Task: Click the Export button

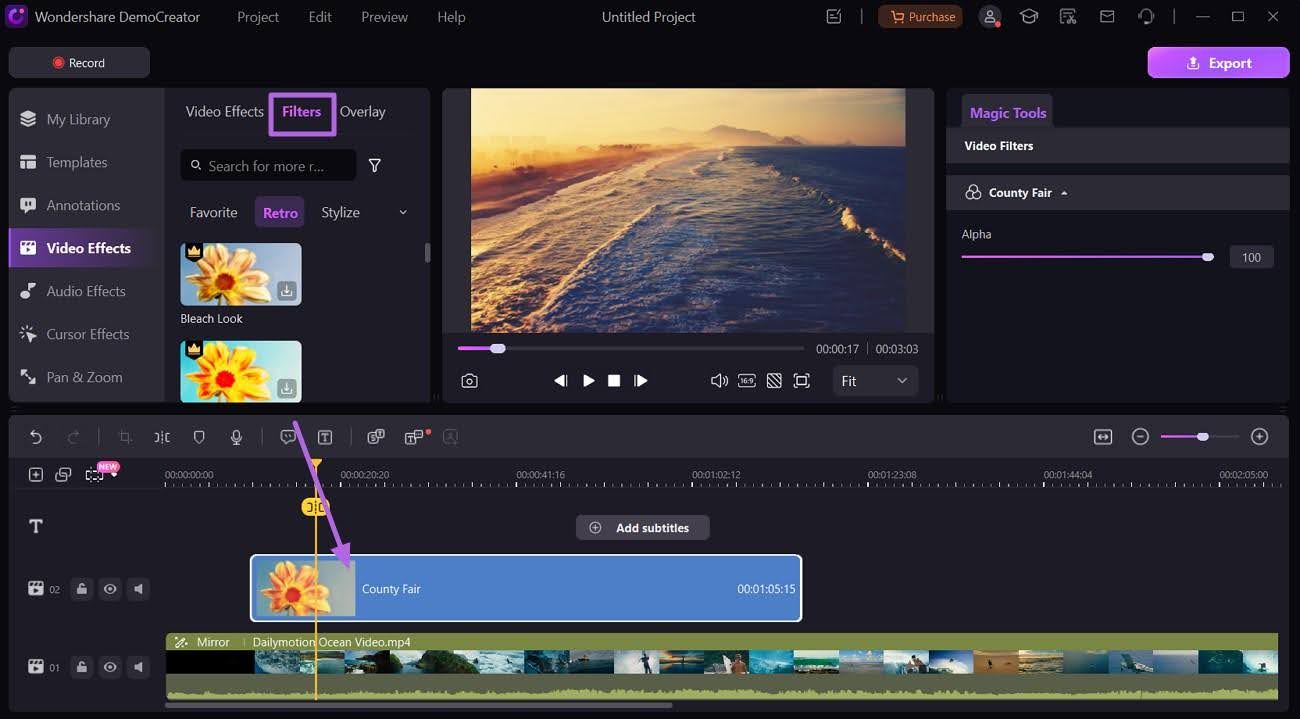Action: point(1218,62)
